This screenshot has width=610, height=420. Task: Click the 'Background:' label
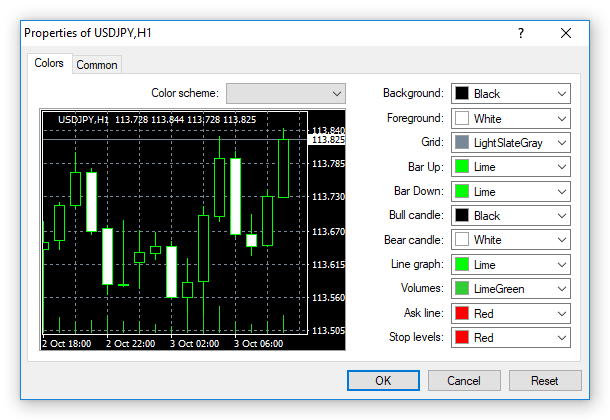click(x=413, y=93)
